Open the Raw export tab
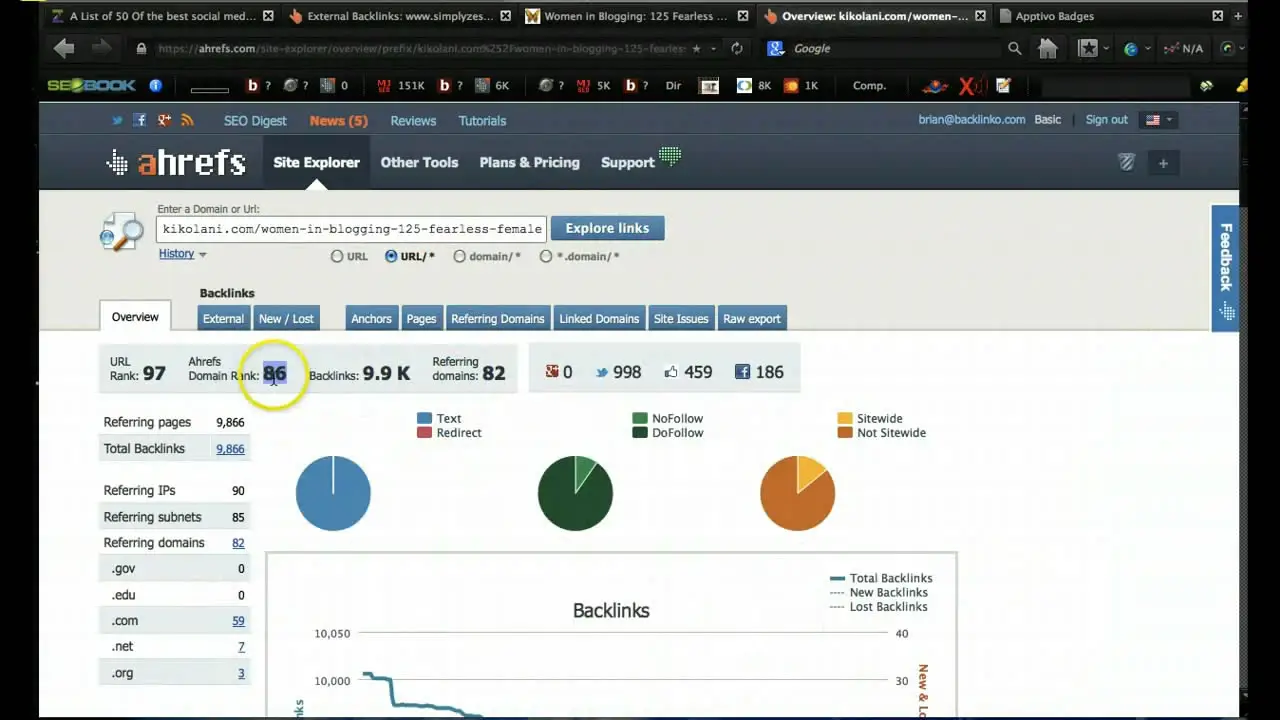Screen dimensions: 1280x720 point(752,319)
